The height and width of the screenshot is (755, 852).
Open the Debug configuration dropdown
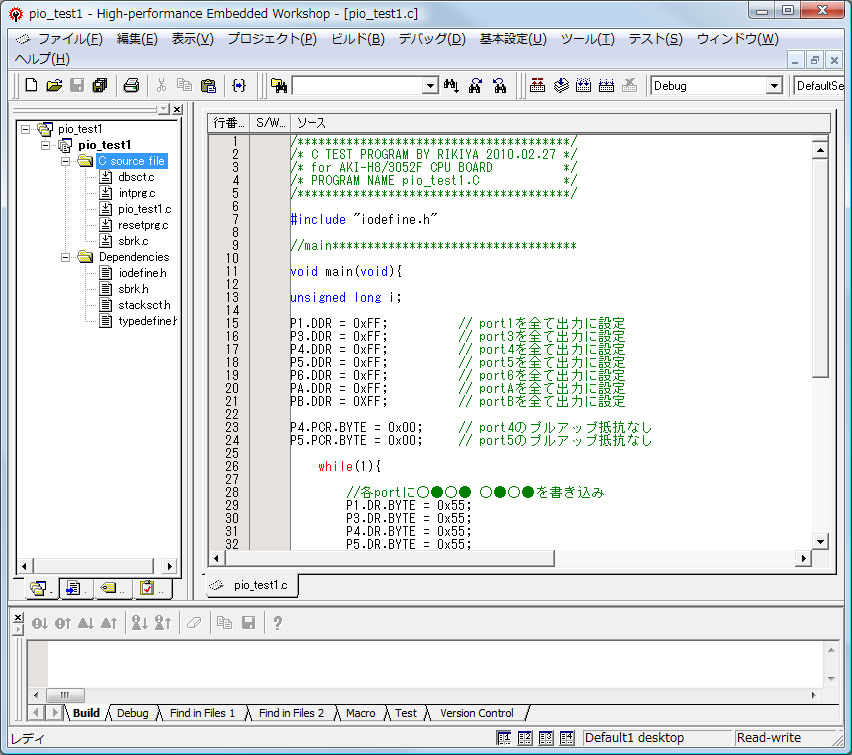click(773, 86)
